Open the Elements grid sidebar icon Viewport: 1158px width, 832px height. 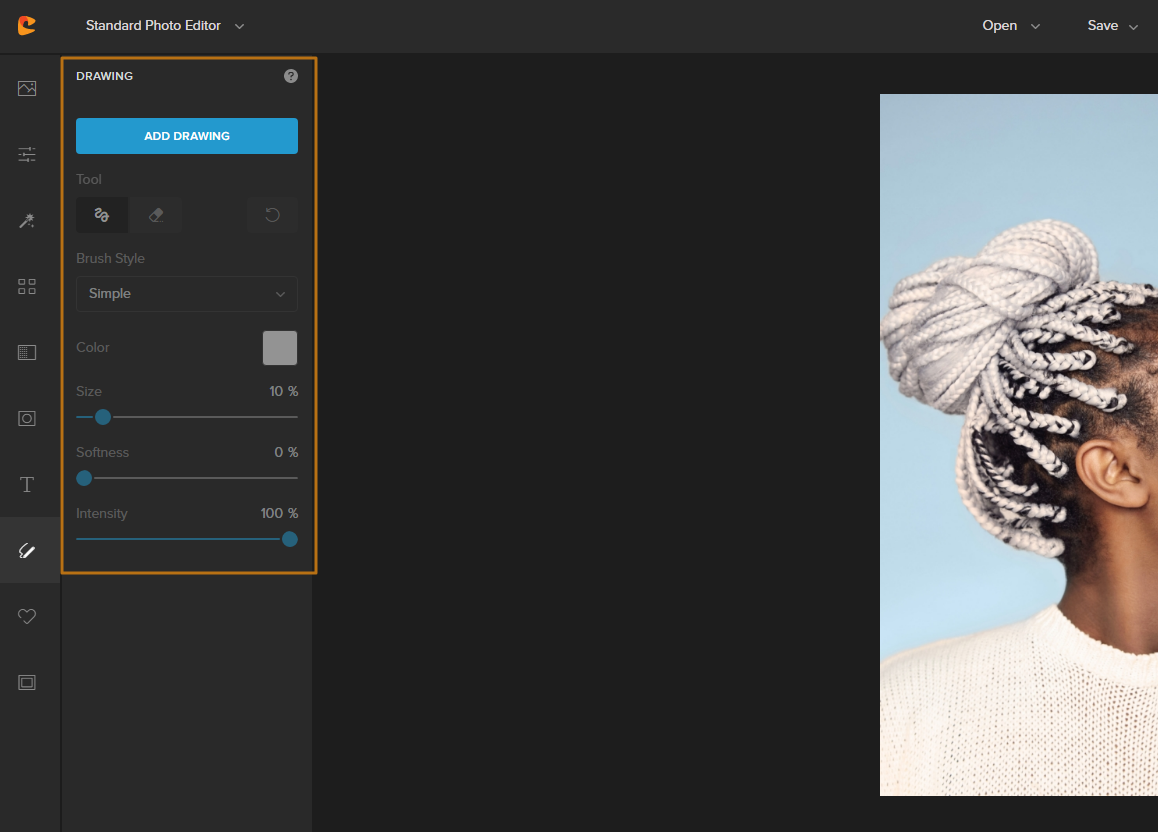(x=27, y=287)
